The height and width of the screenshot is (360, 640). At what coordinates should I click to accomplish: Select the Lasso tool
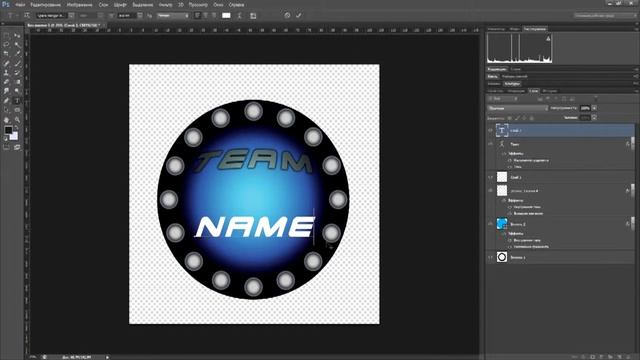click(x=7, y=45)
